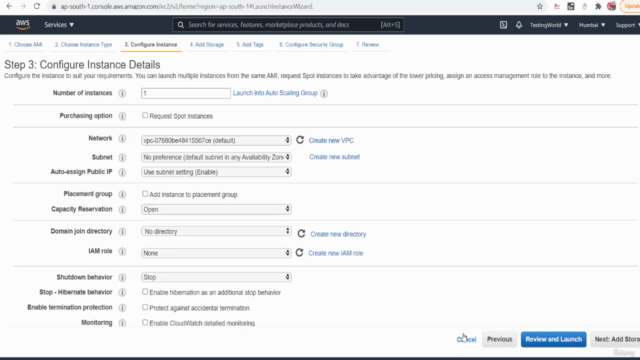
Task: Click Create new VPC link
Action: click(x=331, y=140)
